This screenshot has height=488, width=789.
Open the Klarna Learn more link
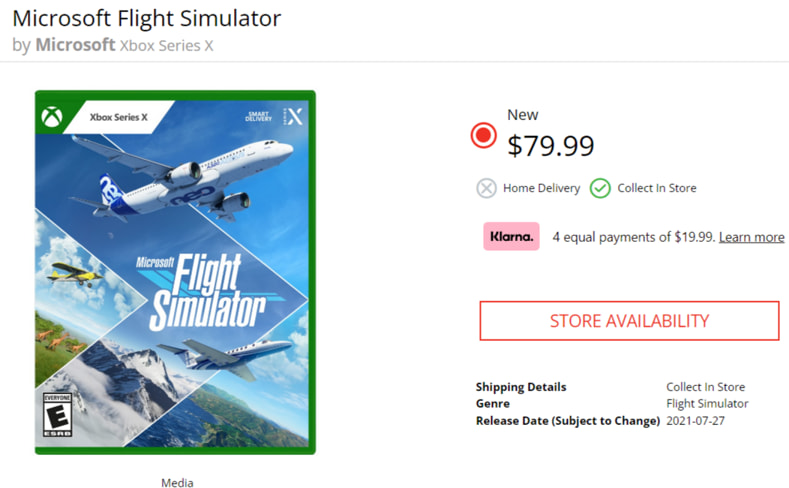pyautogui.click(x=751, y=237)
